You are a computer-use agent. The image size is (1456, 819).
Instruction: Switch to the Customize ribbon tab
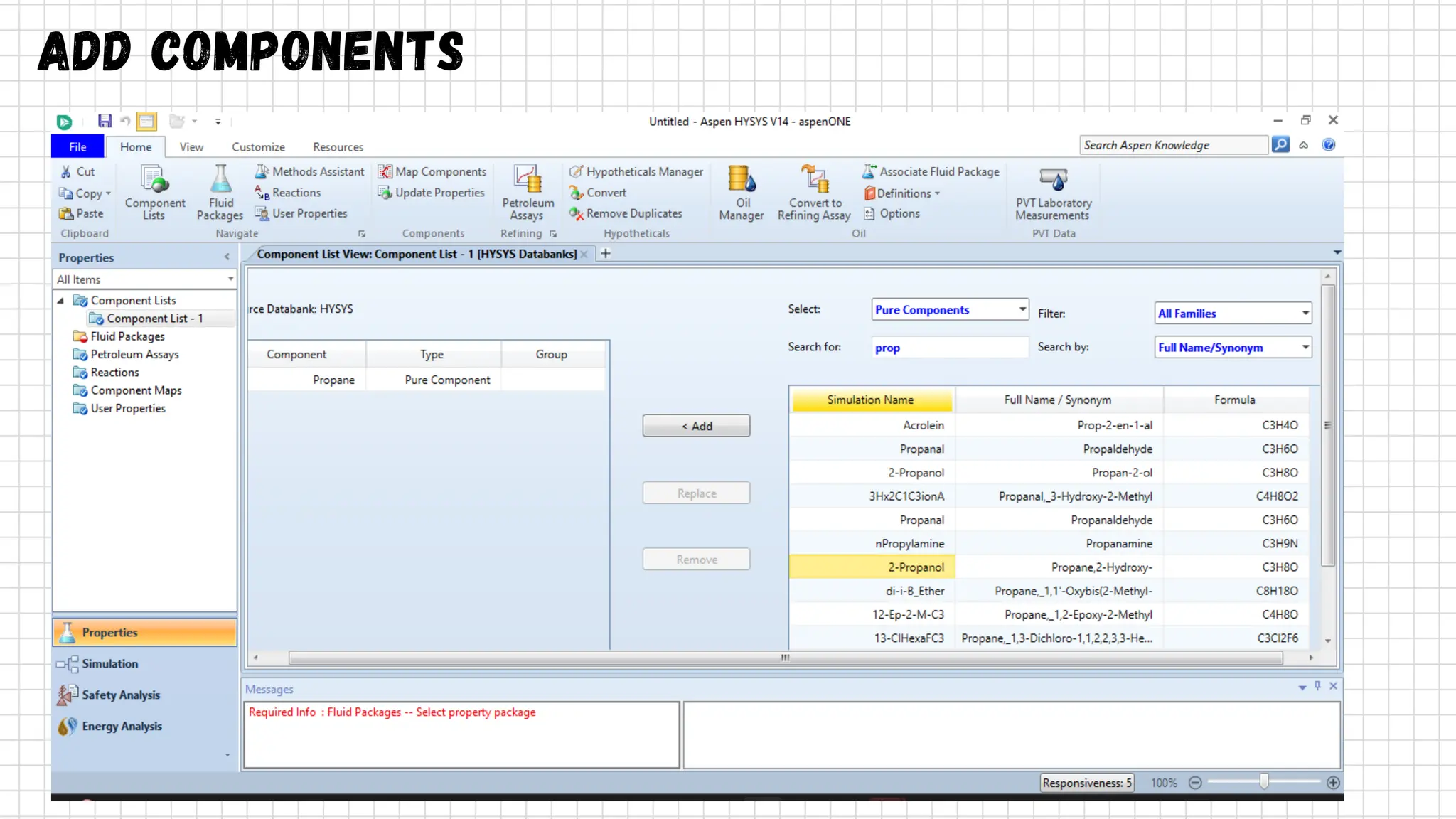point(258,146)
